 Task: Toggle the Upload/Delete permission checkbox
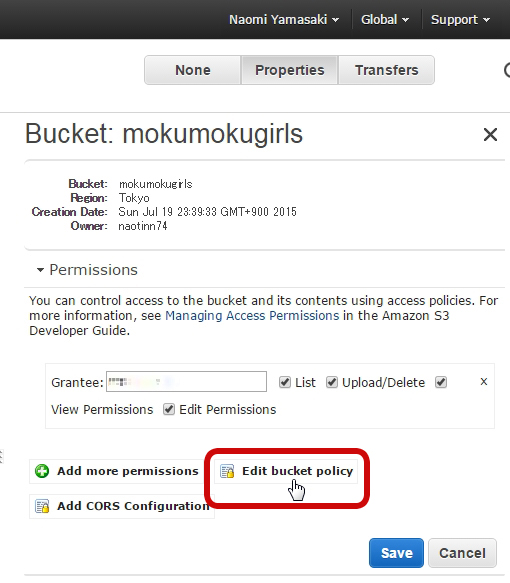coord(332,382)
